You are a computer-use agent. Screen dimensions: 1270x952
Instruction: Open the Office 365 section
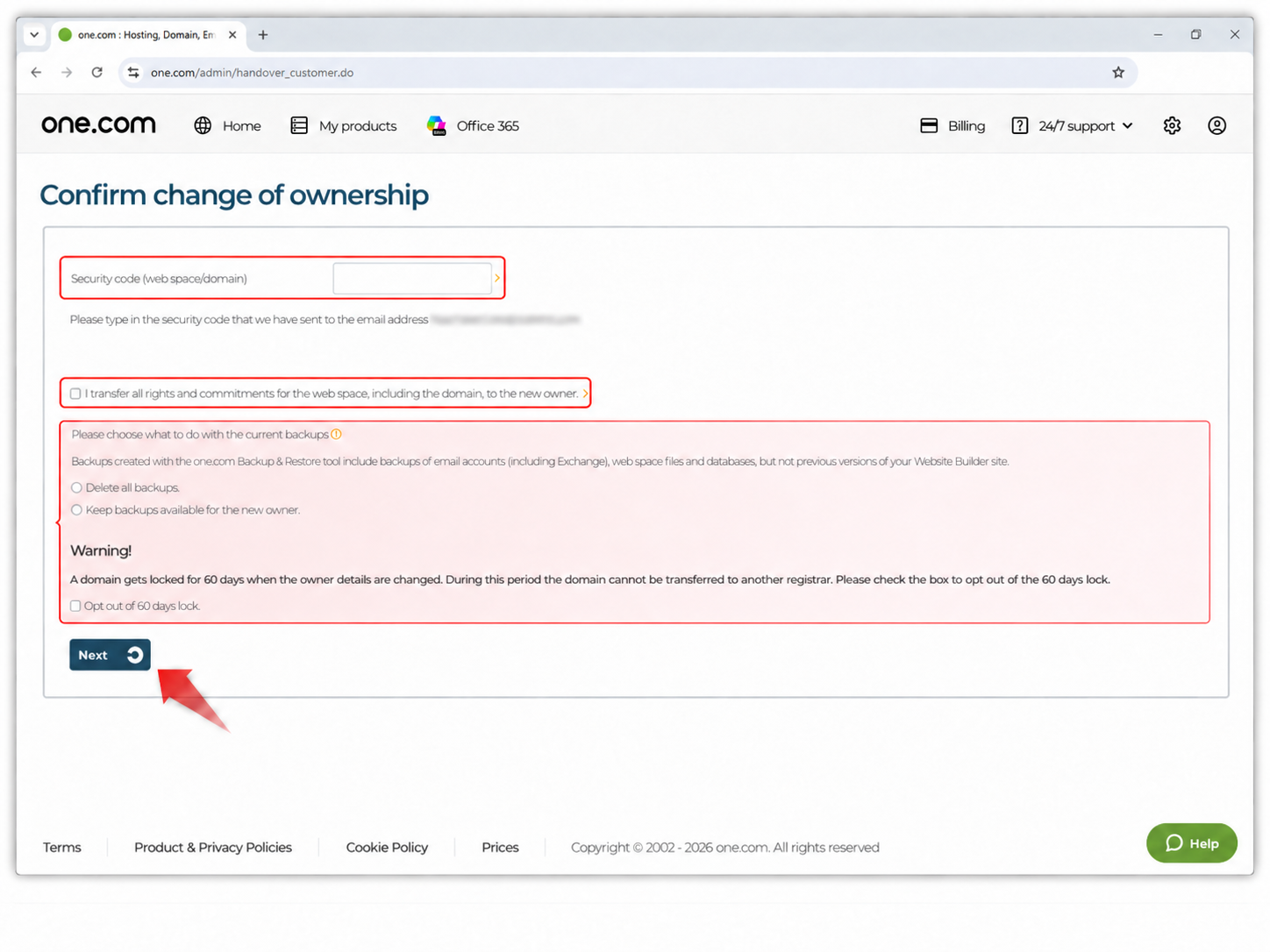click(473, 125)
